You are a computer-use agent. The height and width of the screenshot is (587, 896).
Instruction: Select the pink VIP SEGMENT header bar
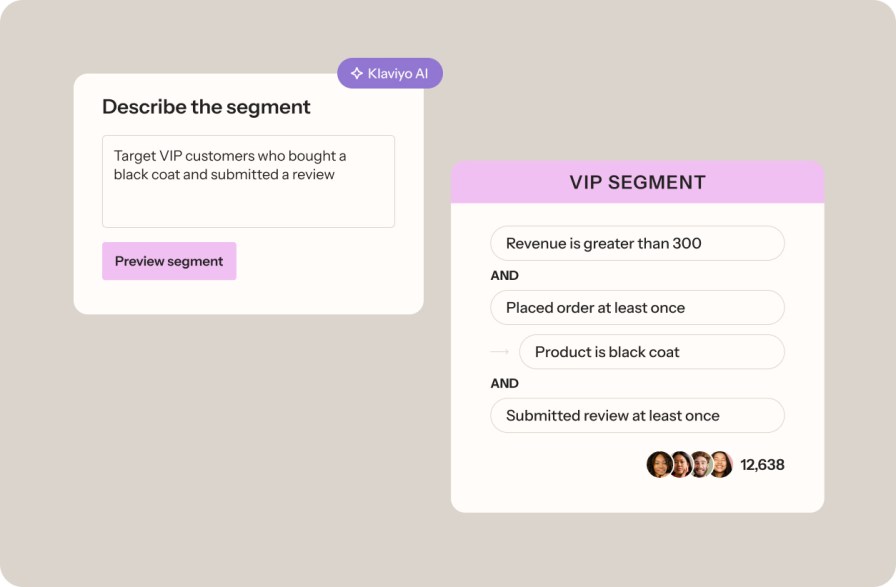tap(637, 182)
